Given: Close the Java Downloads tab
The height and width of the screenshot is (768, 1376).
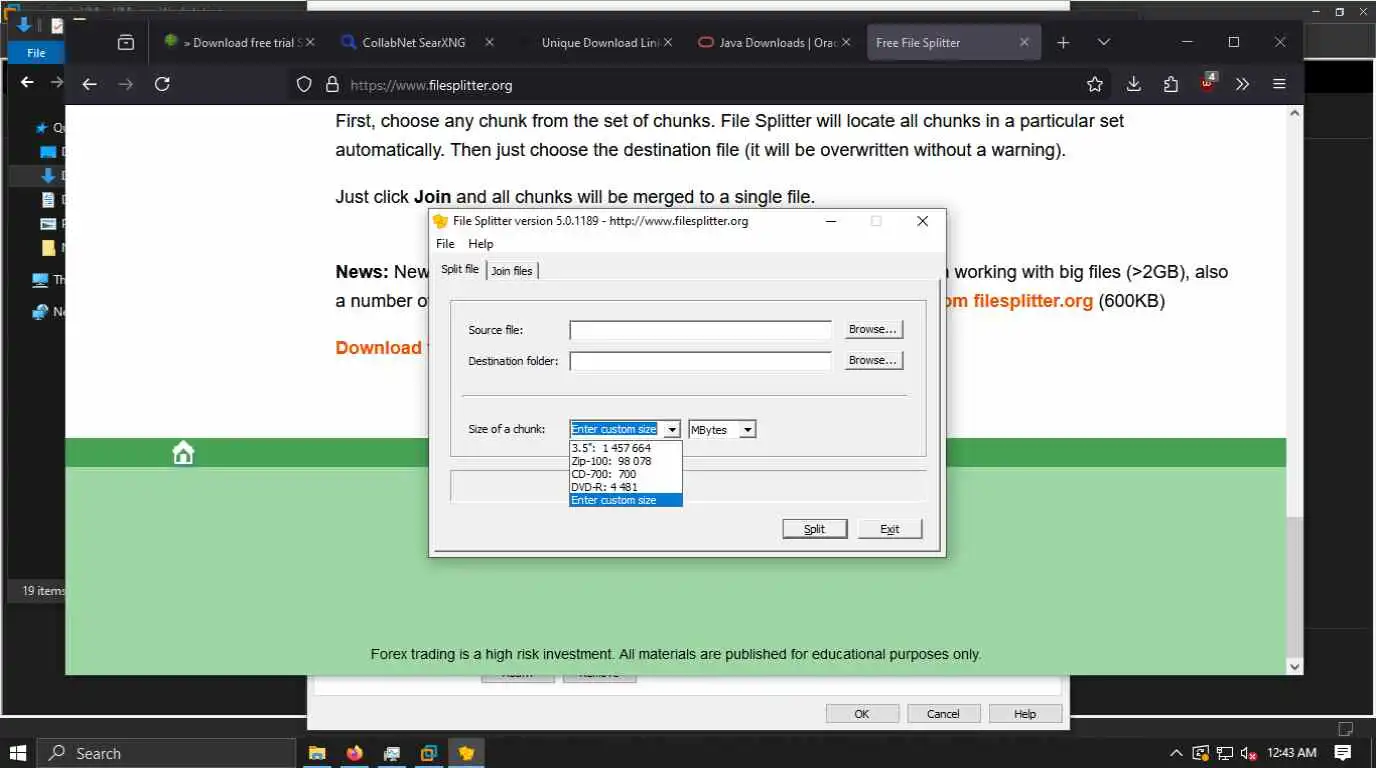Looking at the screenshot, I should 846,42.
